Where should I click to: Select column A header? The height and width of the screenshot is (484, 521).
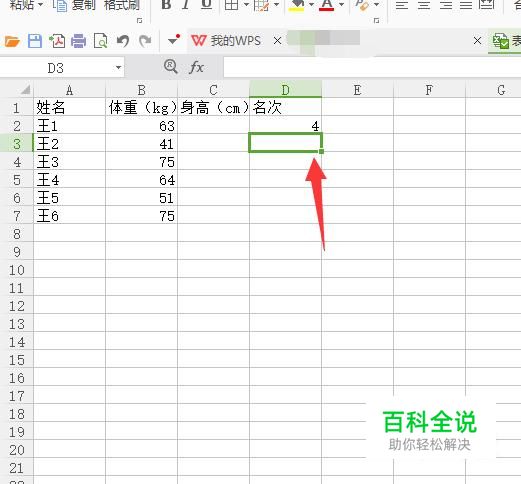69,90
